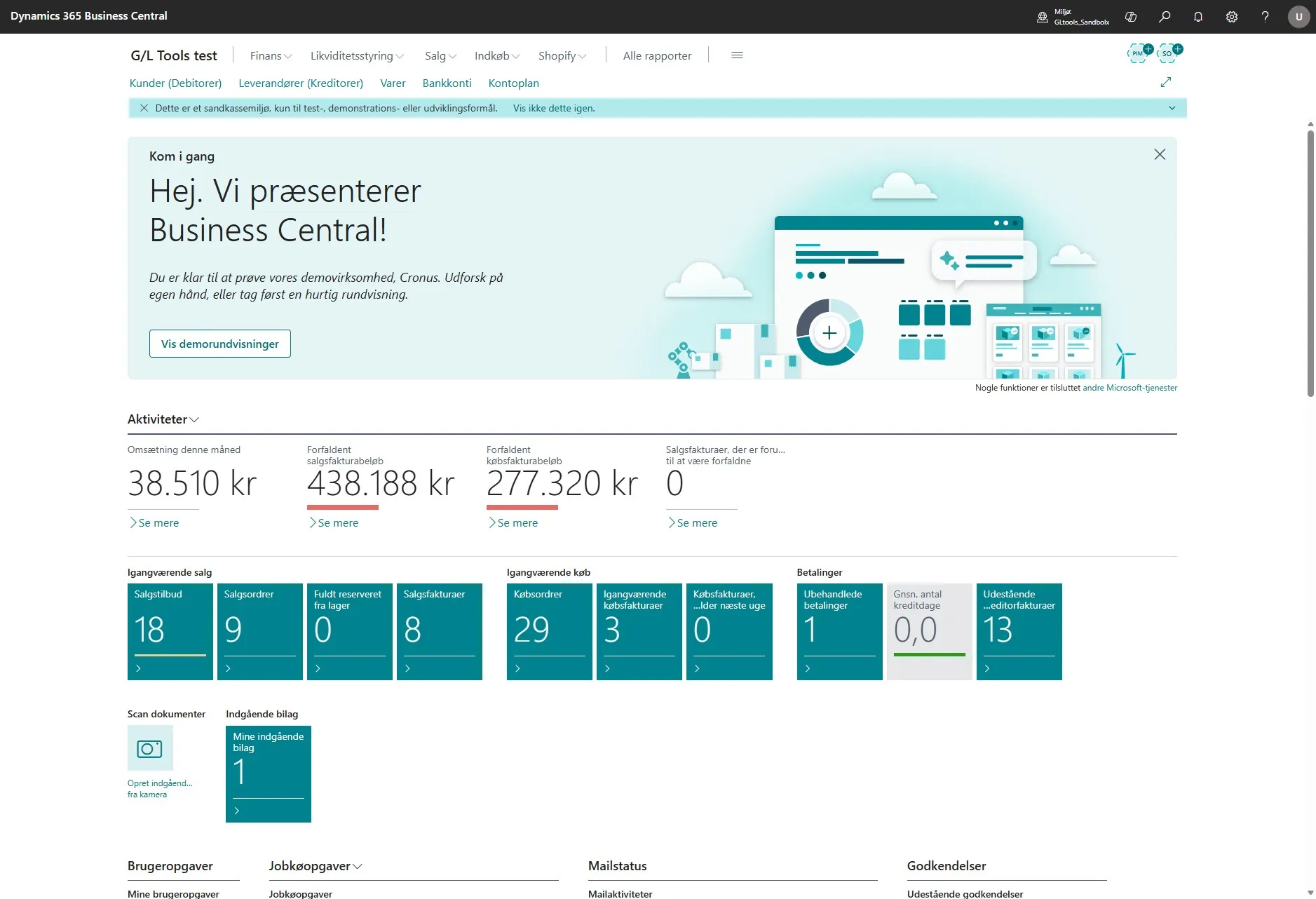Expand the notification bar chevron
1316x899 pixels.
(x=1172, y=108)
